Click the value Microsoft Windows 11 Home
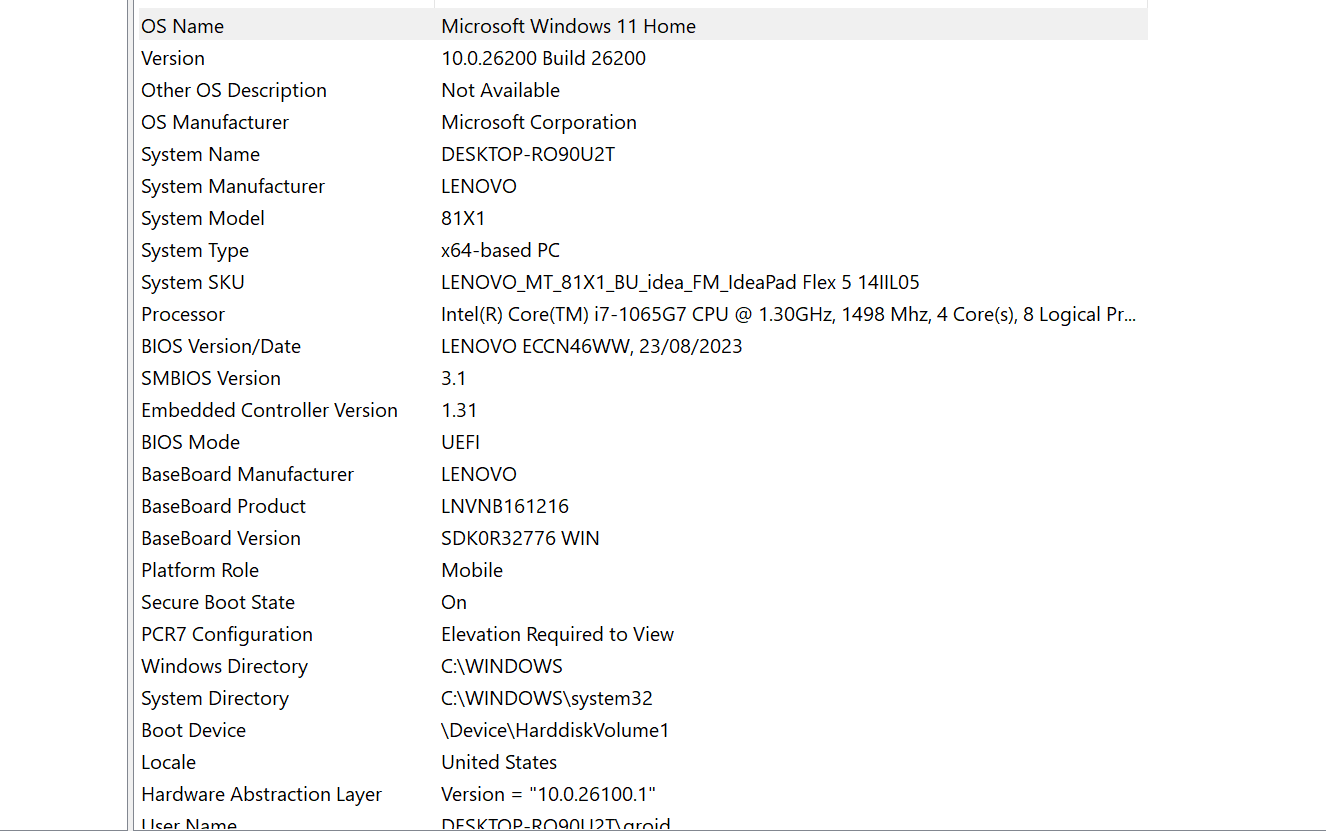Viewport: 1326px width, 831px height. [568, 26]
